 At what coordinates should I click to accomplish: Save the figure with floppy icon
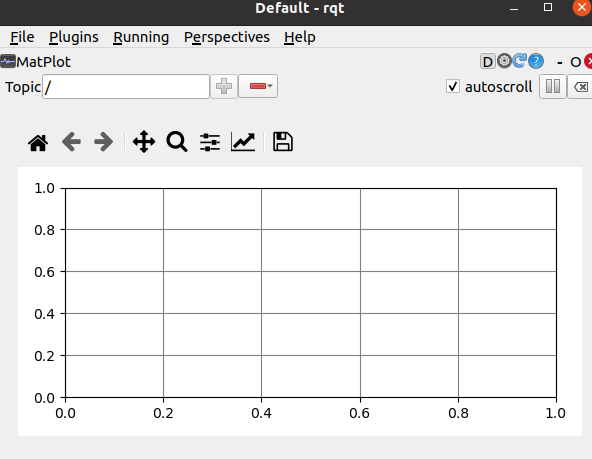point(283,142)
